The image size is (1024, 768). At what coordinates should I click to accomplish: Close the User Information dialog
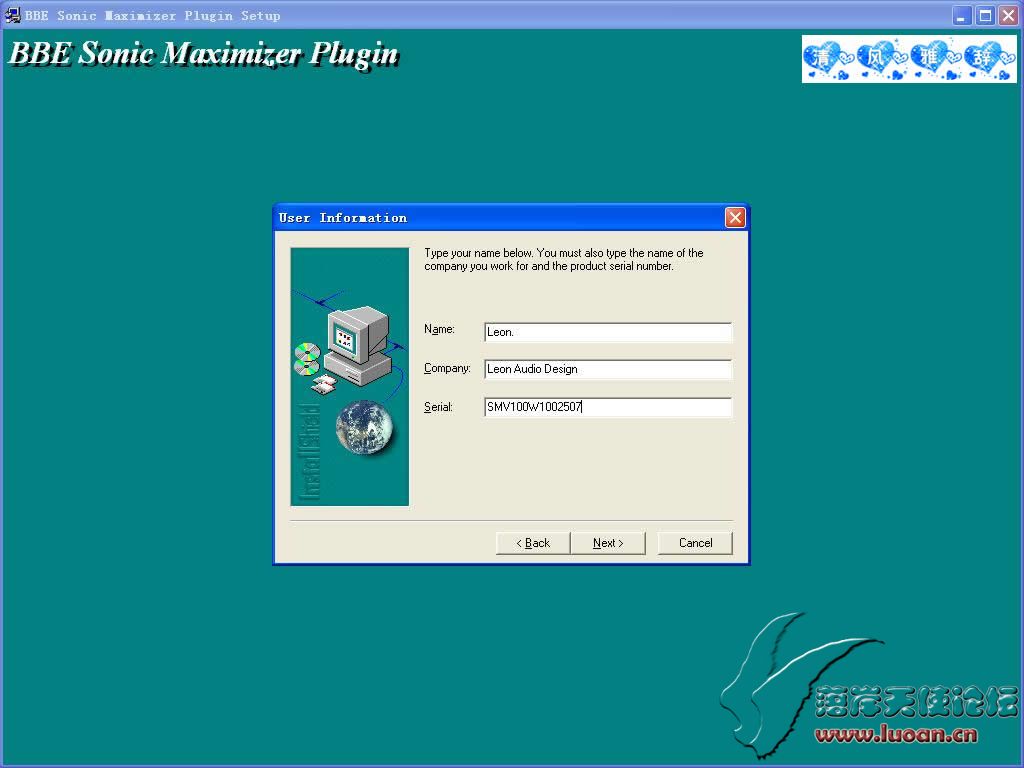pos(735,217)
